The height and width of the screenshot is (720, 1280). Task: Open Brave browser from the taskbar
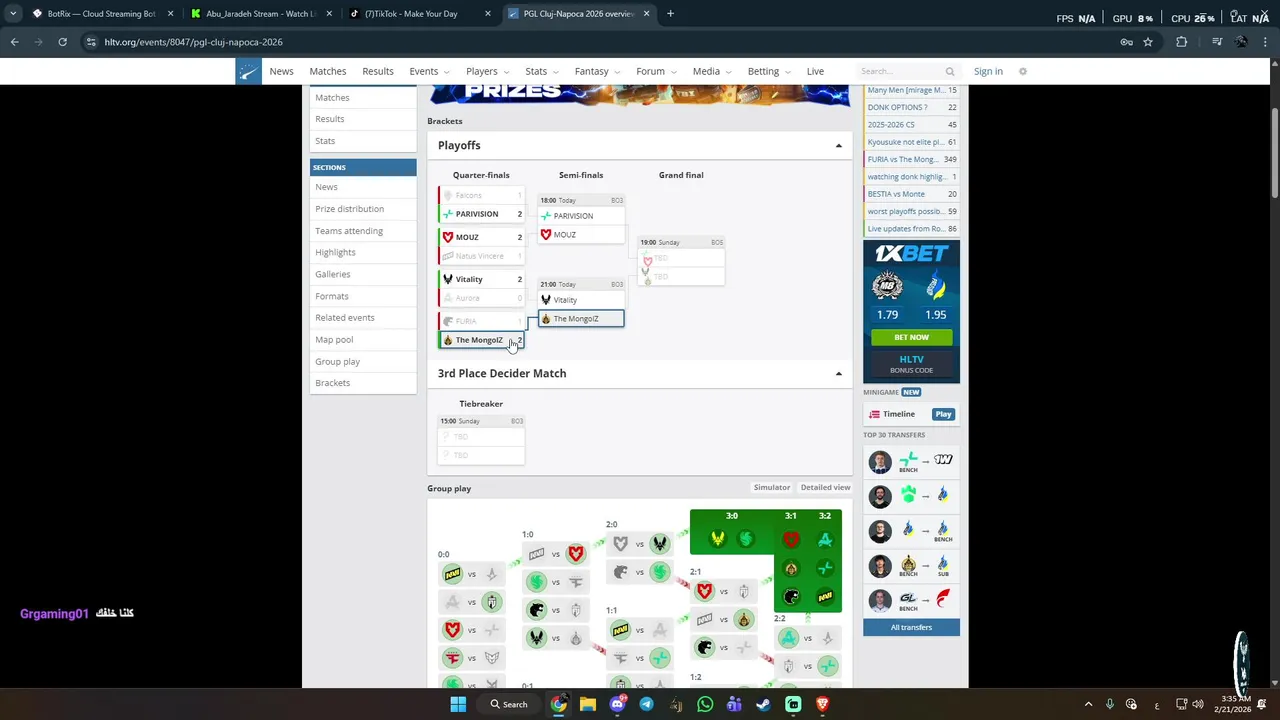(823, 704)
